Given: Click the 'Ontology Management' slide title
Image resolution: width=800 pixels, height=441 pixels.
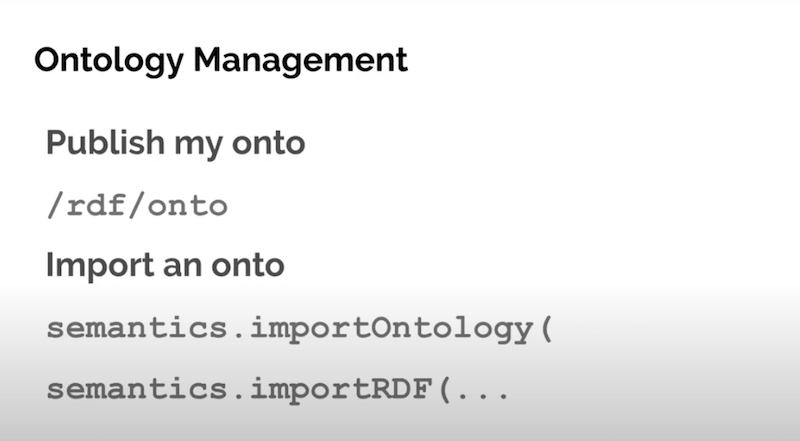Looking at the screenshot, I should pos(221,61).
